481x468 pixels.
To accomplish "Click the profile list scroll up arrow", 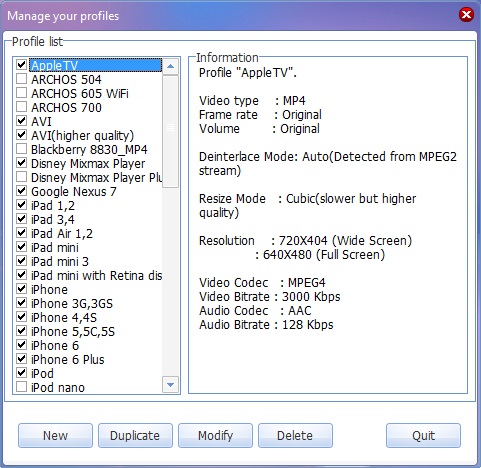I will 170,66.
